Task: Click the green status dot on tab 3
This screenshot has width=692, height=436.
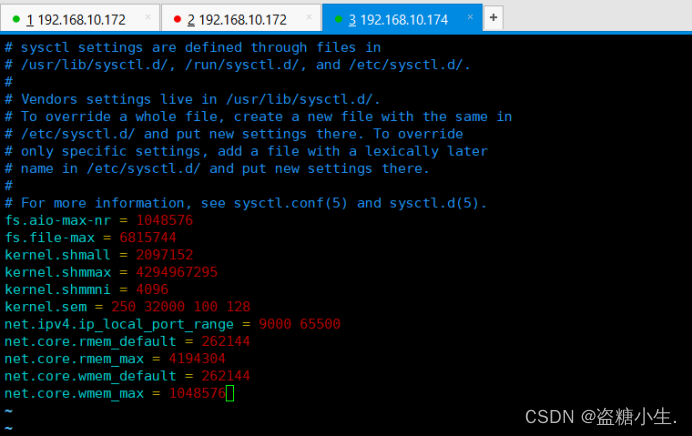Action: pos(339,19)
